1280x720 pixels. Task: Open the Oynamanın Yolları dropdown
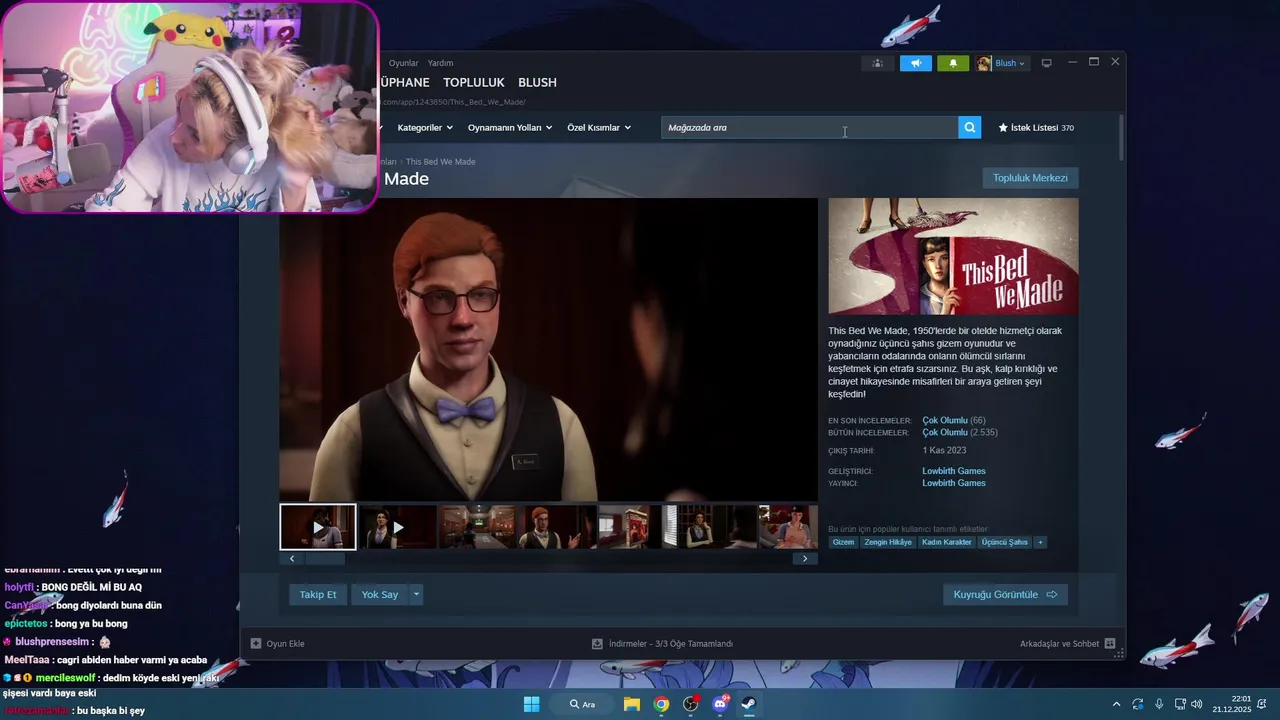(x=510, y=128)
